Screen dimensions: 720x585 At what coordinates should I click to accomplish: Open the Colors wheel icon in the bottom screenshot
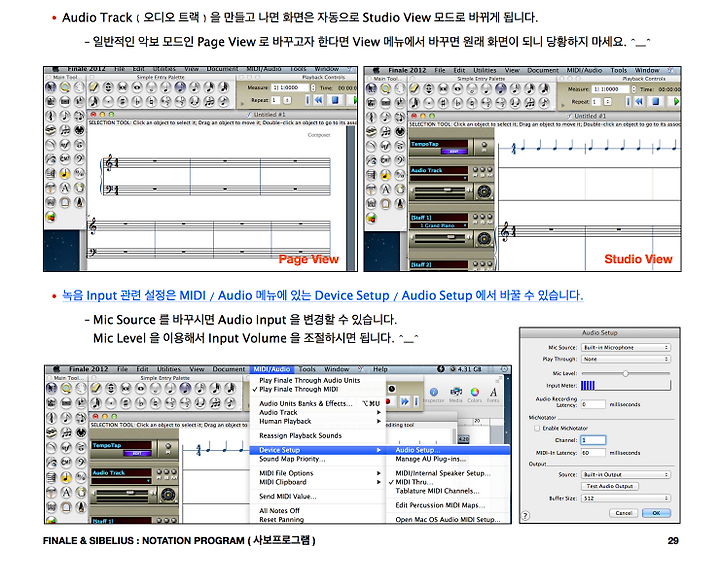pos(475,394)
